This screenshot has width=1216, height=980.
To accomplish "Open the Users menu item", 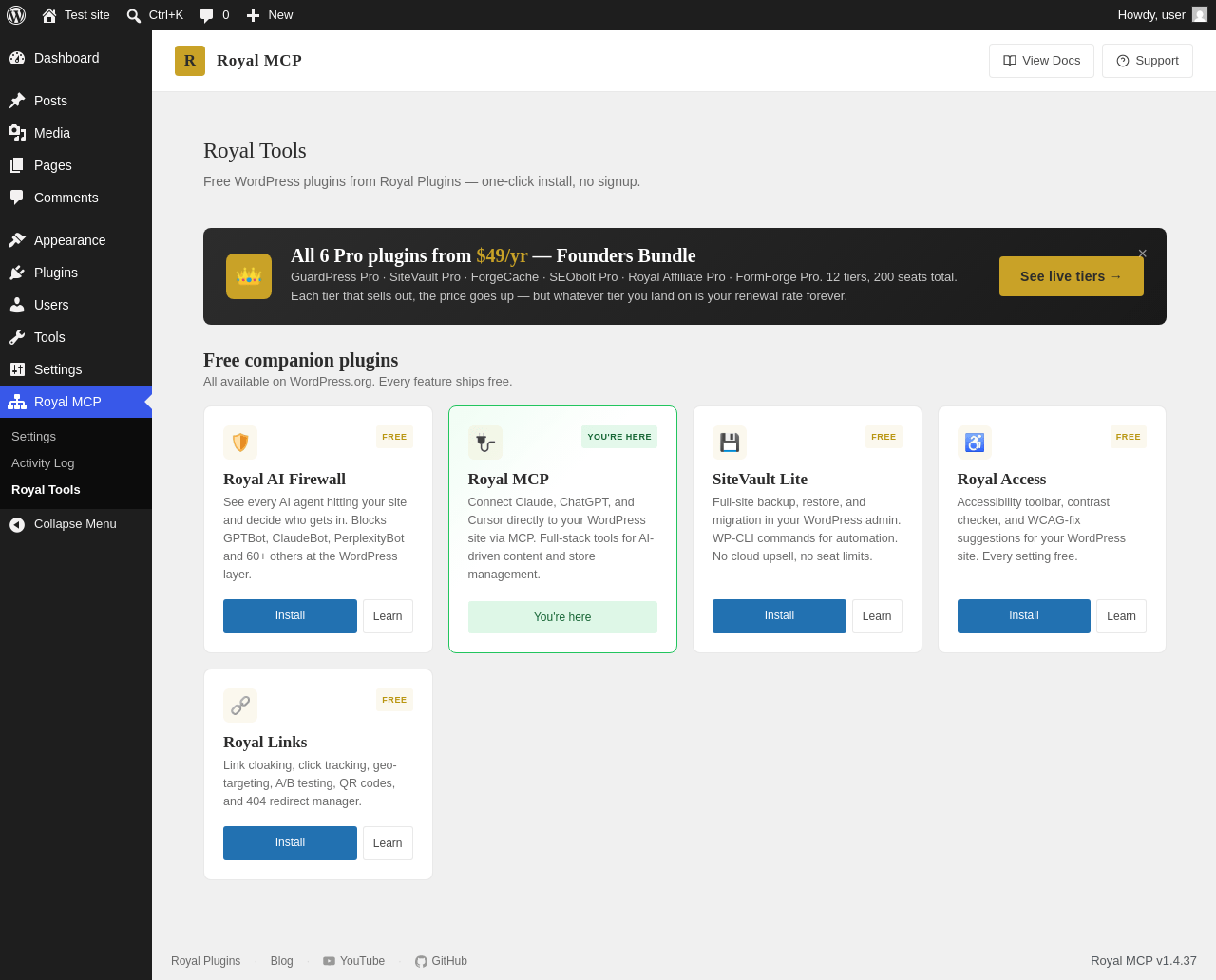I will coord(76,305).
